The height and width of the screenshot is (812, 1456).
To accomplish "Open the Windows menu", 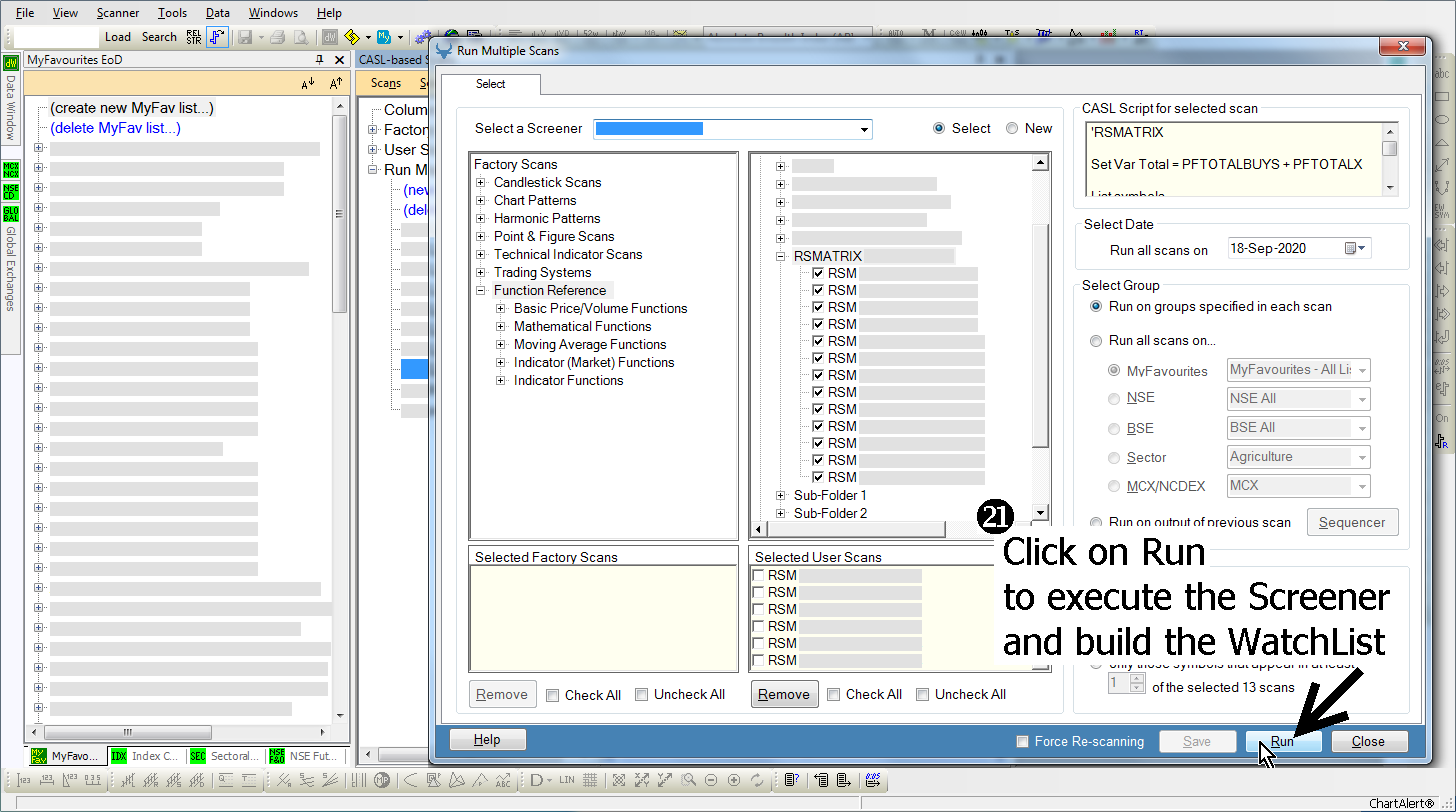I will pyautogui.click(x=273, y=13).
